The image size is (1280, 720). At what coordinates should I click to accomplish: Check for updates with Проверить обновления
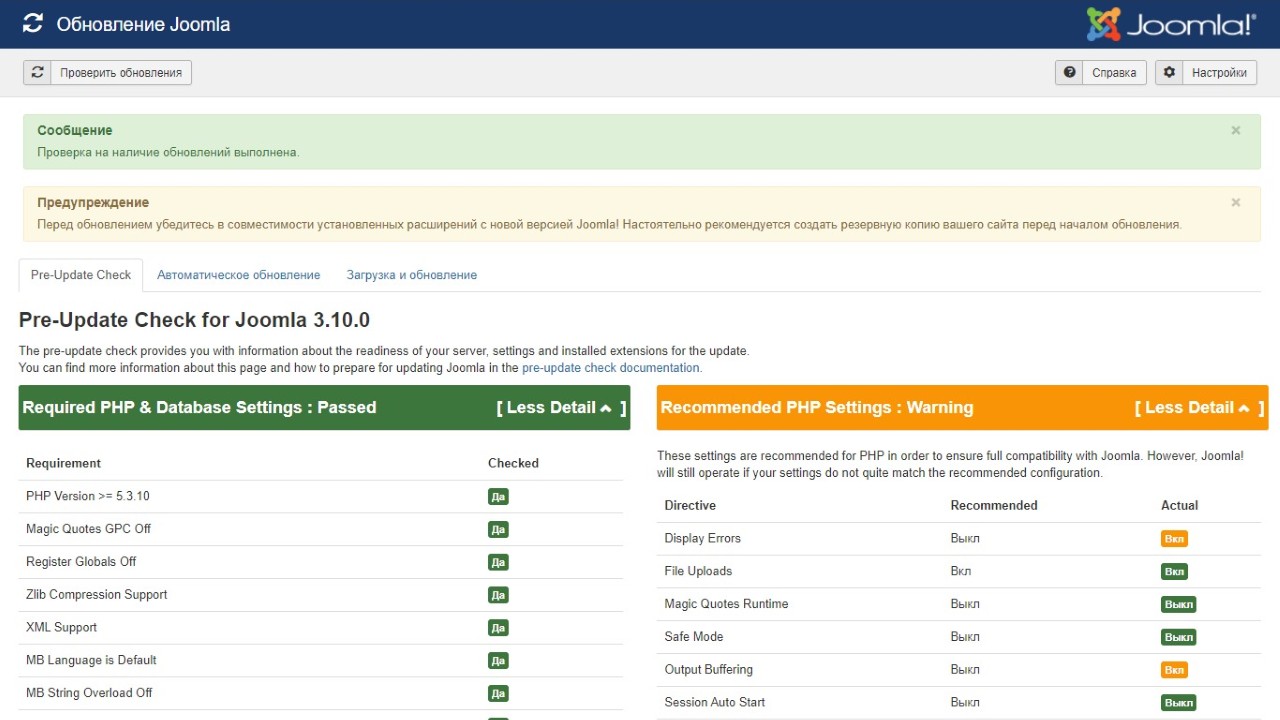(x=107, y=73)
